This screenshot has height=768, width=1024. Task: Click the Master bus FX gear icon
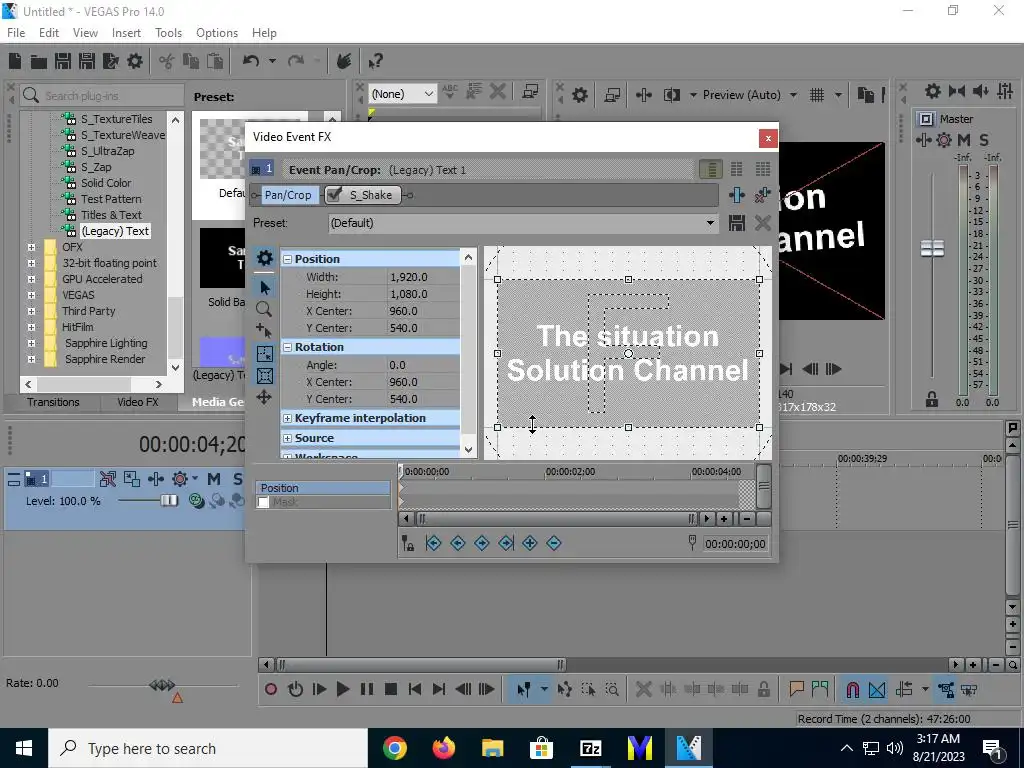pyautogui.click(x=944, y=140)
